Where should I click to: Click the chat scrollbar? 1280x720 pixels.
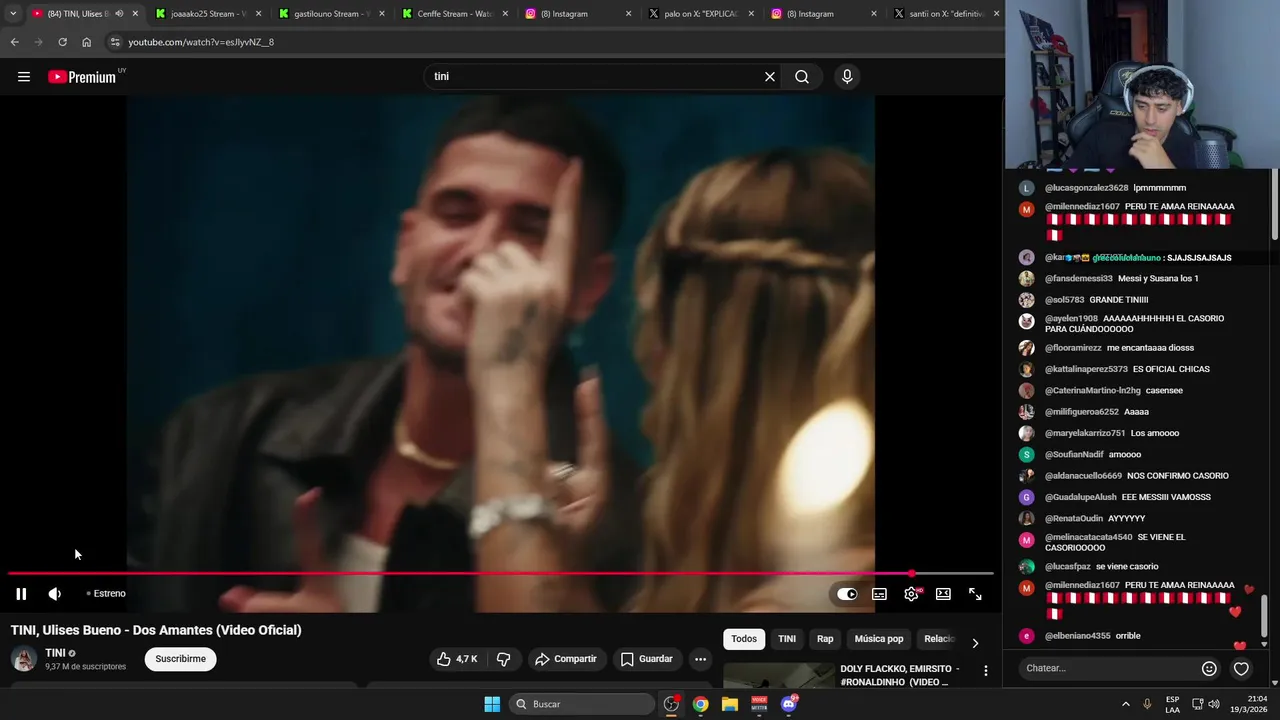pyautogui.click(x=1264, y=616)
